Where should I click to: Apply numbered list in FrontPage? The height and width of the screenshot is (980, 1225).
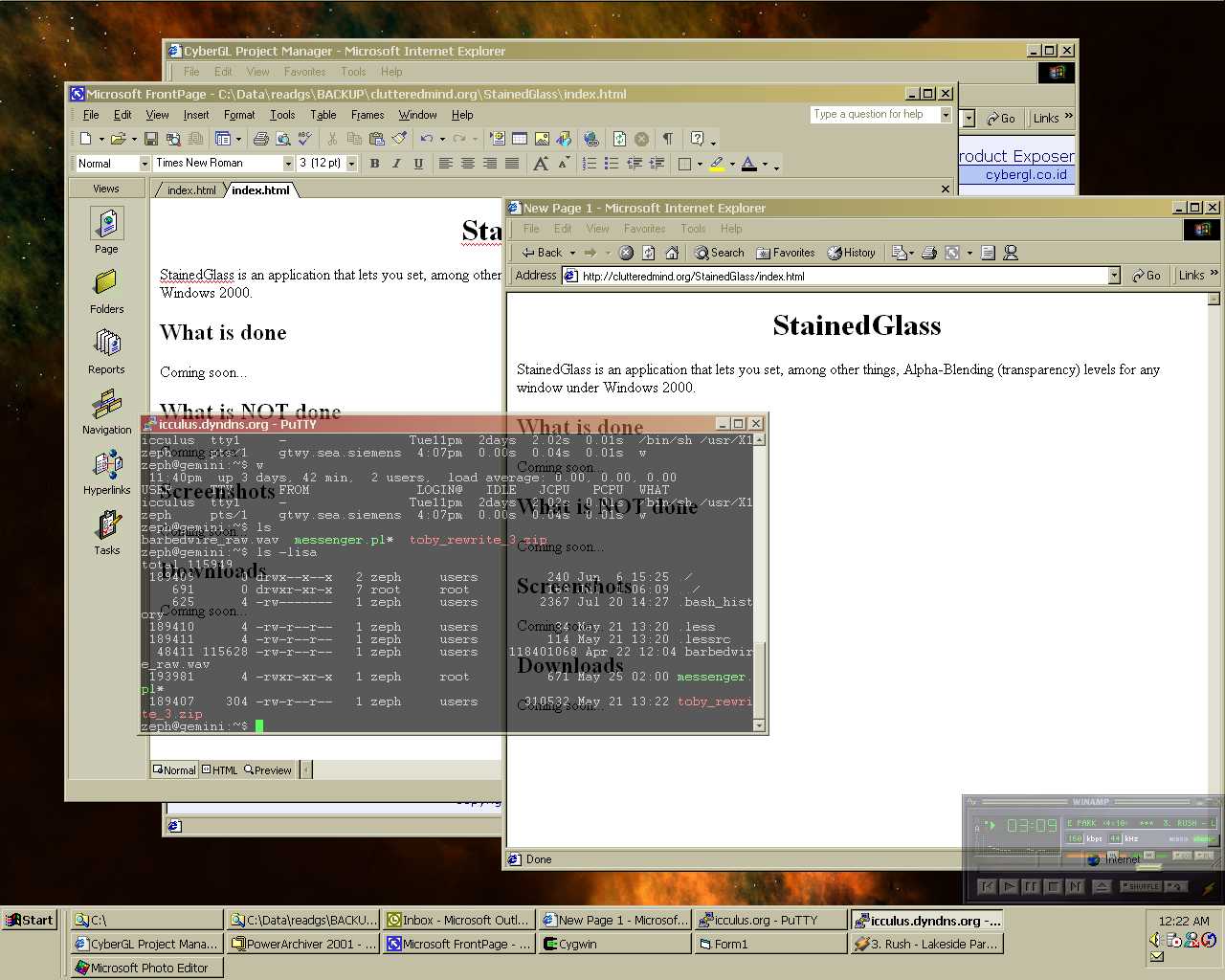[589, 164]
